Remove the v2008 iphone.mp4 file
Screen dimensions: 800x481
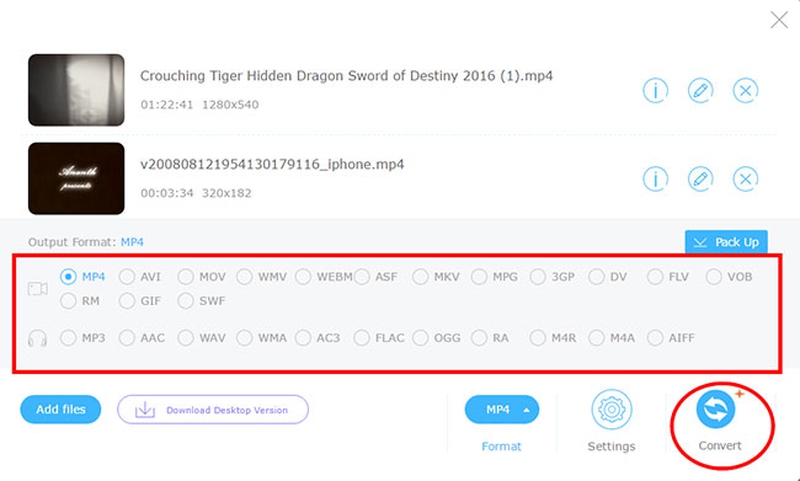click(x=745, y=179)
